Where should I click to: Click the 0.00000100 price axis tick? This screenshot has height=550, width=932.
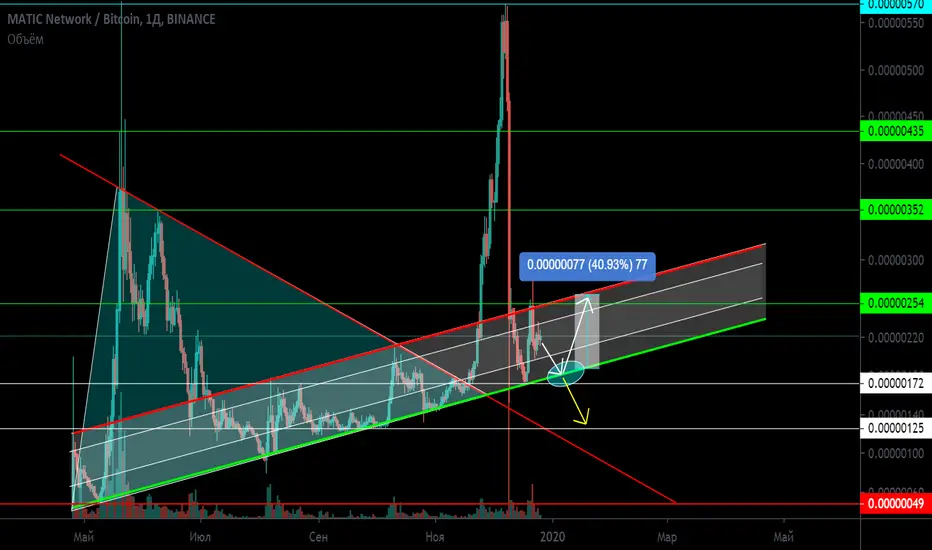pos(896,454)
